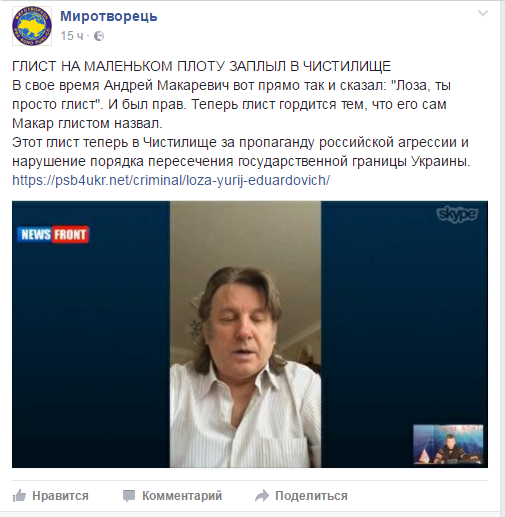Click the paragraph starting Этот глист теперь
505x517 pixels.
[x=241, y=152]
